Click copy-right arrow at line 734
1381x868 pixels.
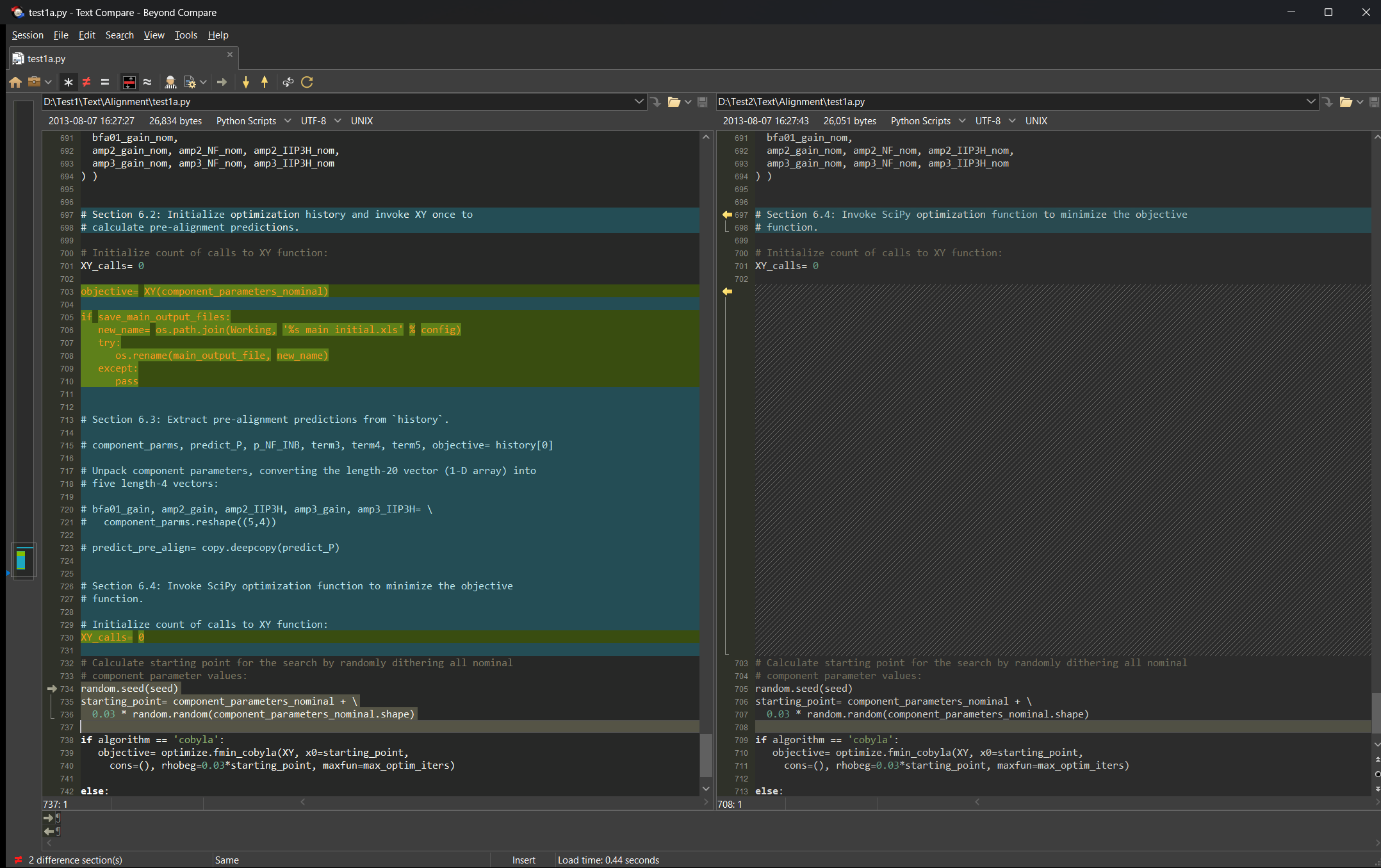point(52,689)
